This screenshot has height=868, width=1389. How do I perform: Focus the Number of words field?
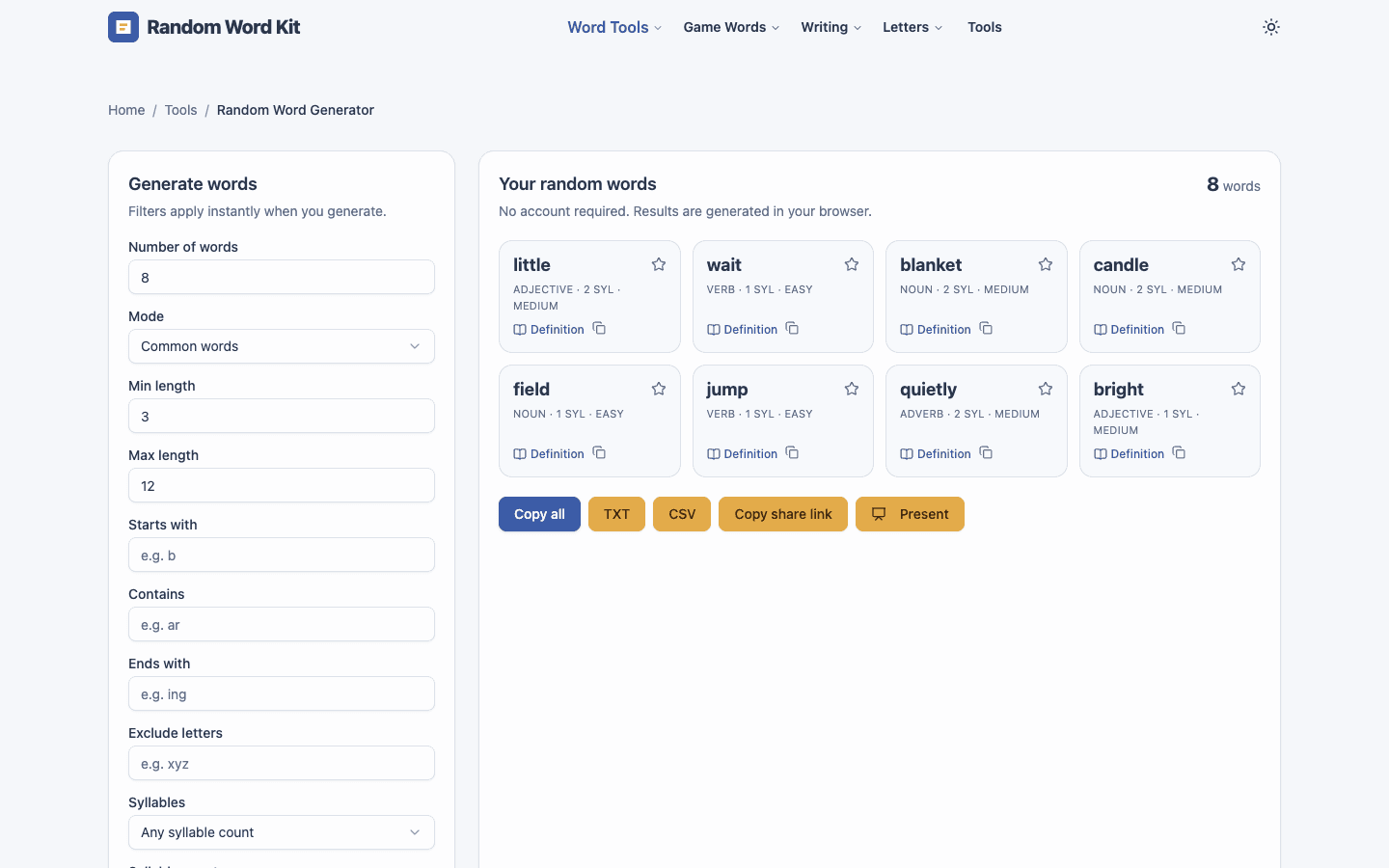[282, 277]
